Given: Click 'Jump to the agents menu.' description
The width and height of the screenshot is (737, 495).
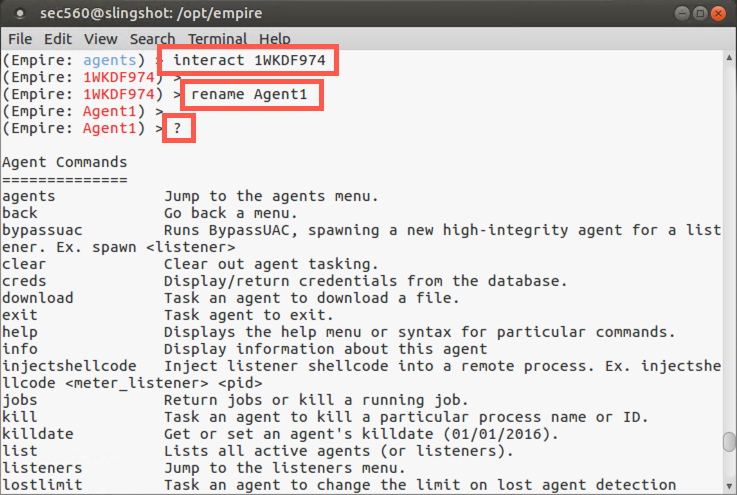Looking at the screenshot, I should [x=271, y=196].
